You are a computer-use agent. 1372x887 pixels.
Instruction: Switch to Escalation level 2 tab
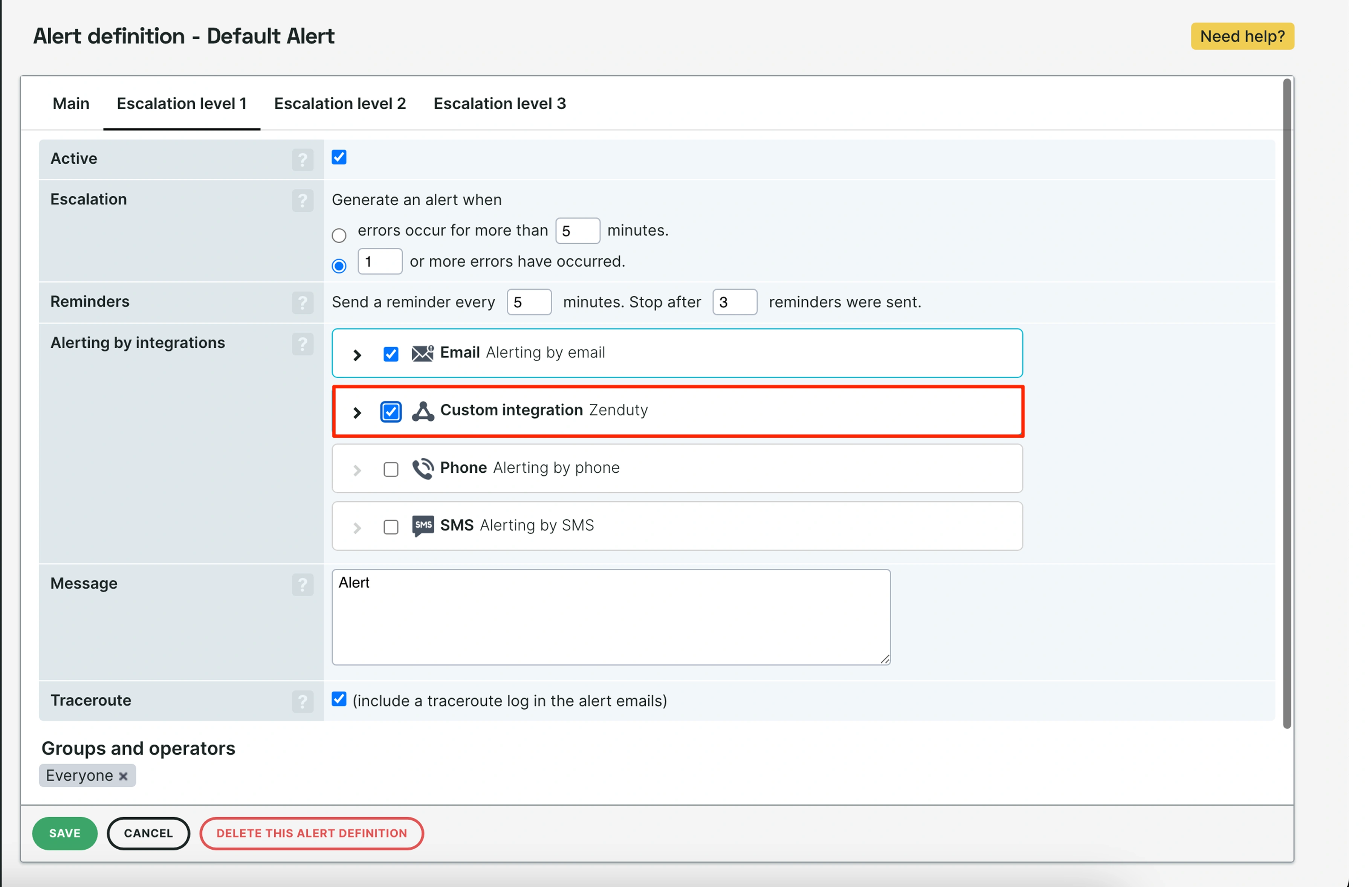340,104
